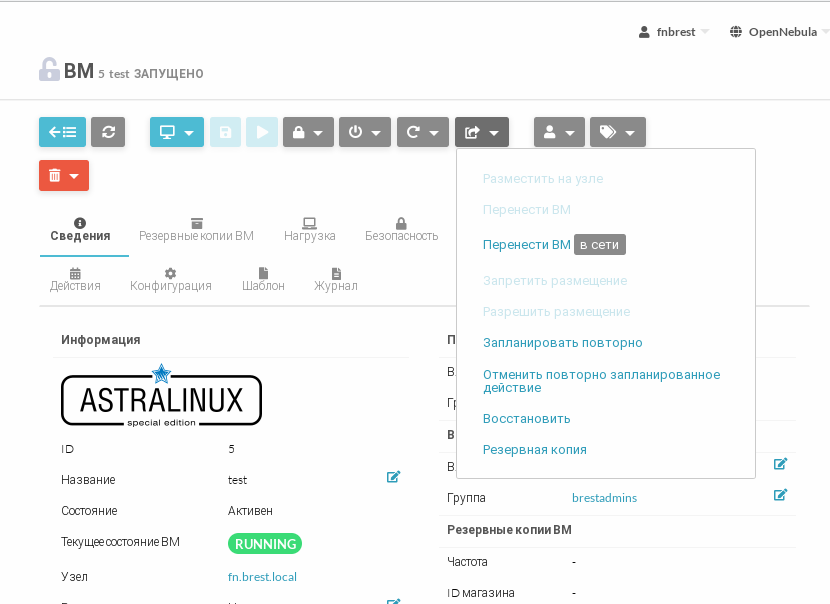The width and height of the screenshot is (830, 604).
Task: Click the red trash delete button
Action: (x=64, y=175)
